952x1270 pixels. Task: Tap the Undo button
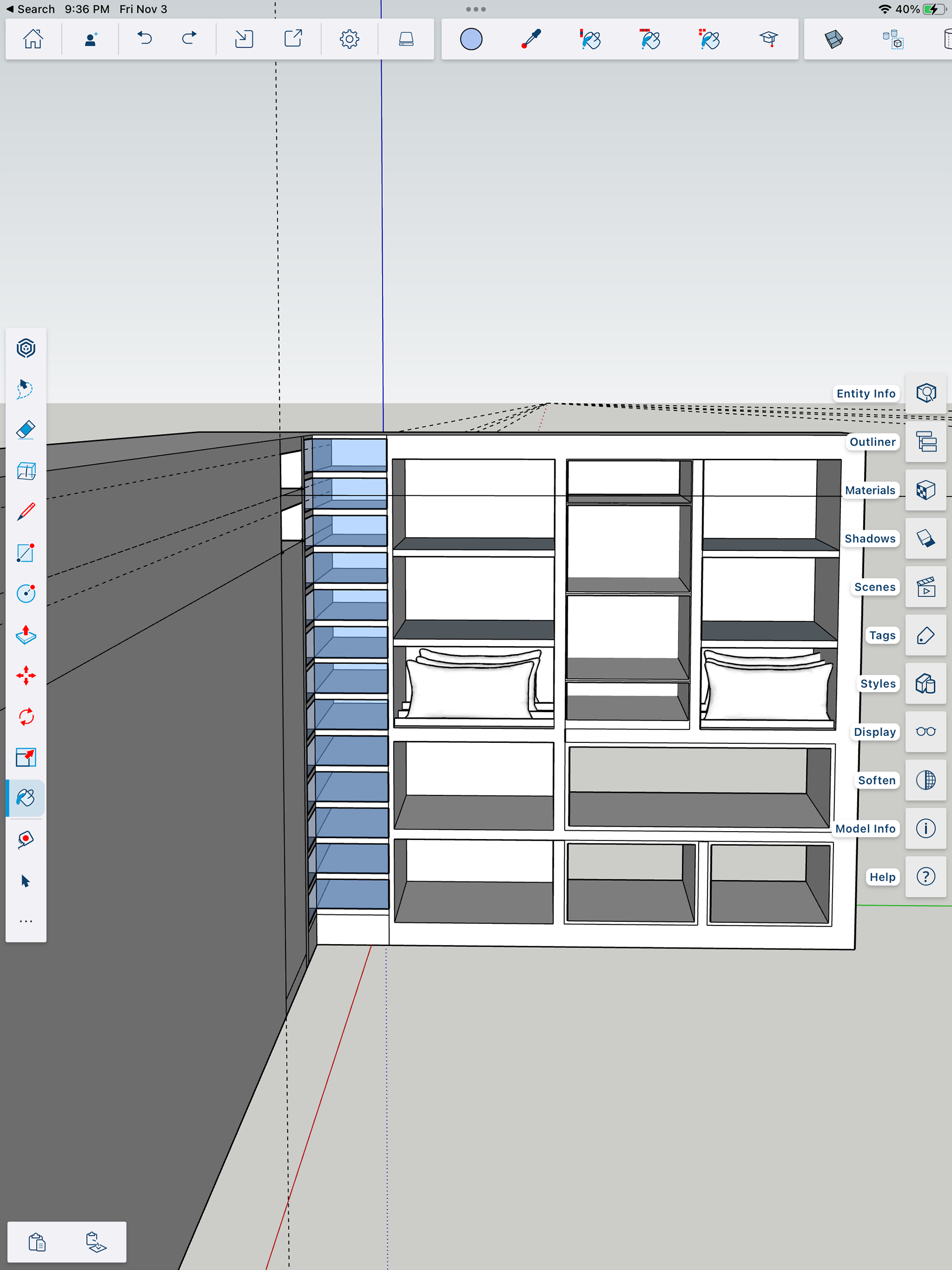pos(145,39)
